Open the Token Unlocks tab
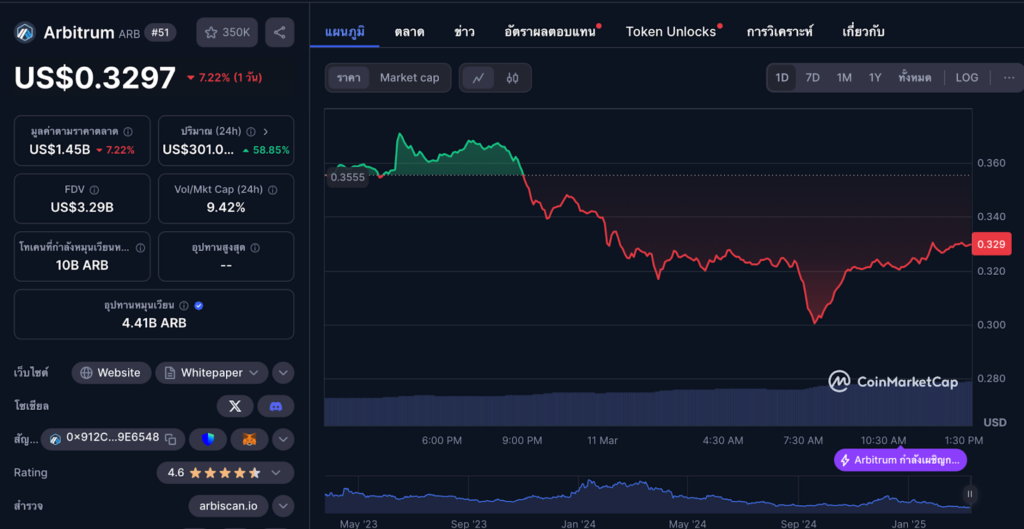 [671, 32]
